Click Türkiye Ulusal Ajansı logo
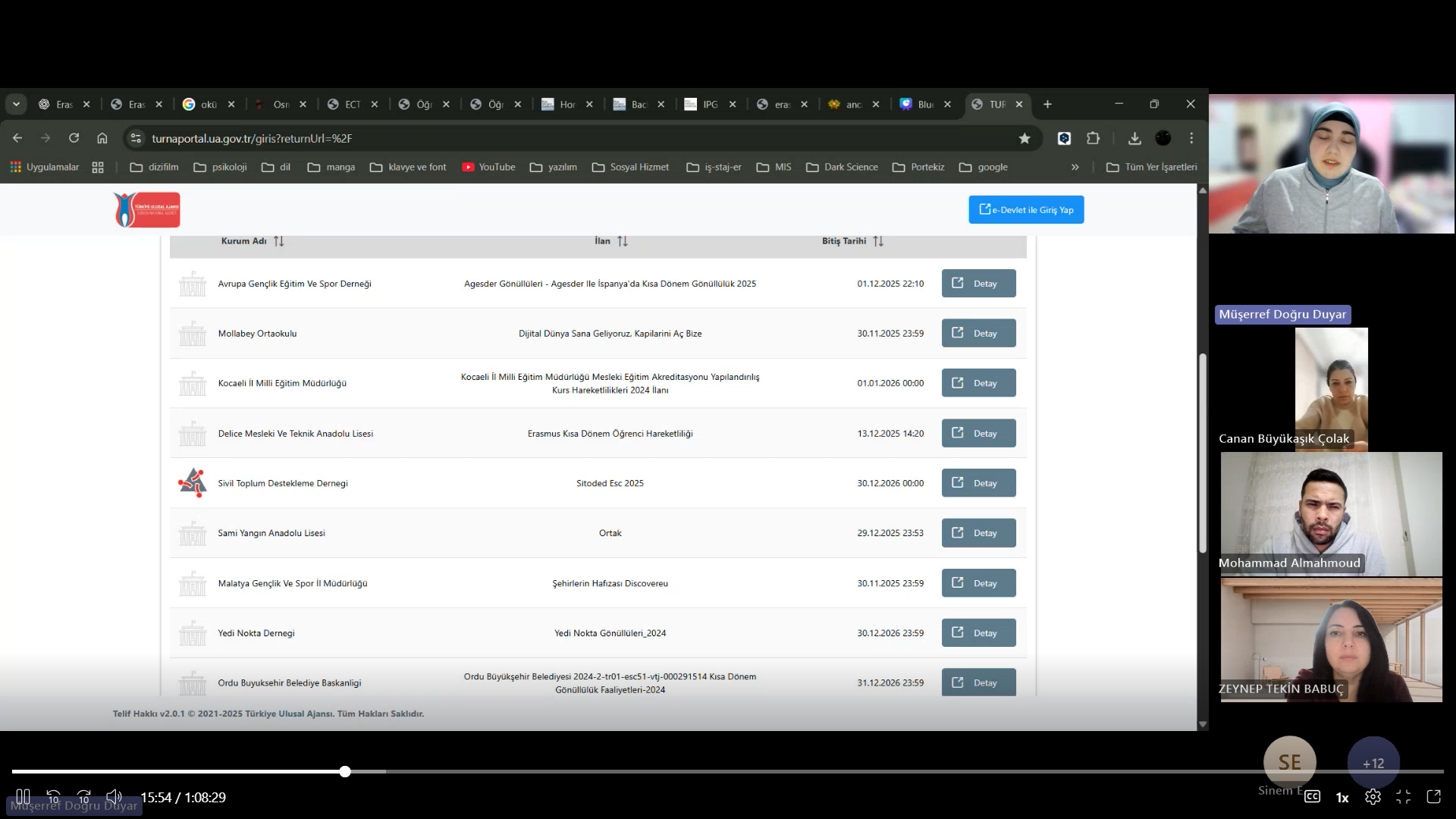This screenshot has height=819, width=1456. pyautogui.click(x=146, y=210)
